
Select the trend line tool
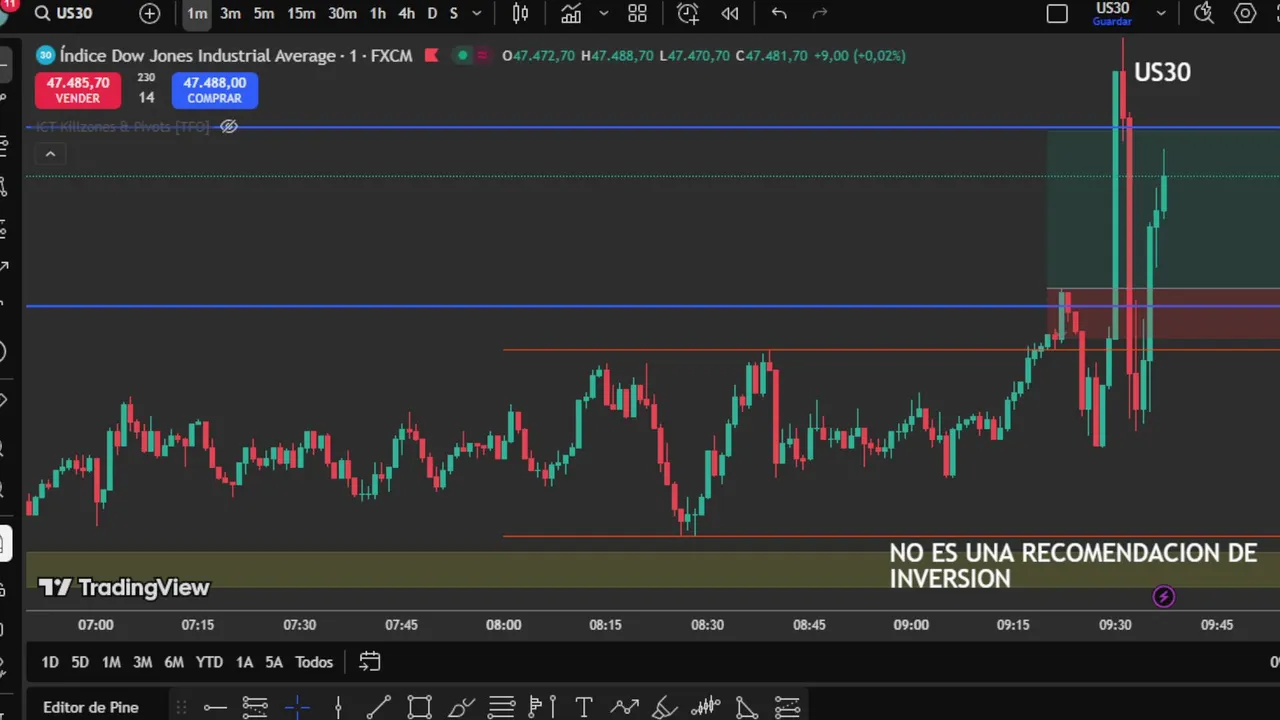pos(378,707)
